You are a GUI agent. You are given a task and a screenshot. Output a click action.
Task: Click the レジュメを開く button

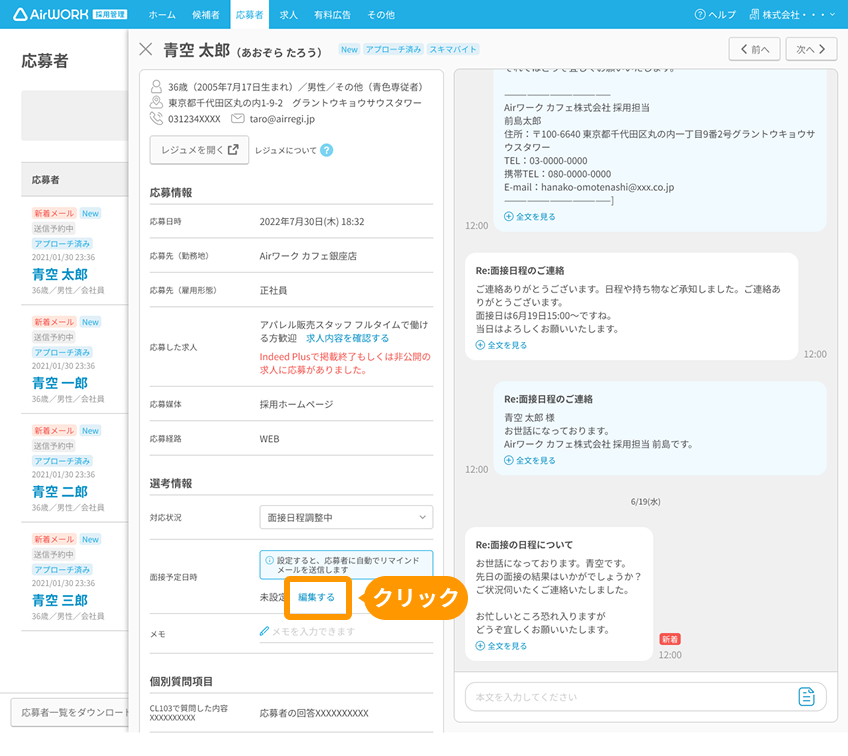click(x=199, y=150)
